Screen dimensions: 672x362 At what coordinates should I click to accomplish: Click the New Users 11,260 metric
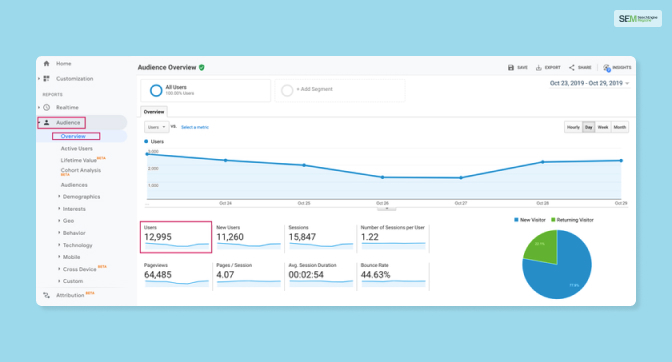248,237
